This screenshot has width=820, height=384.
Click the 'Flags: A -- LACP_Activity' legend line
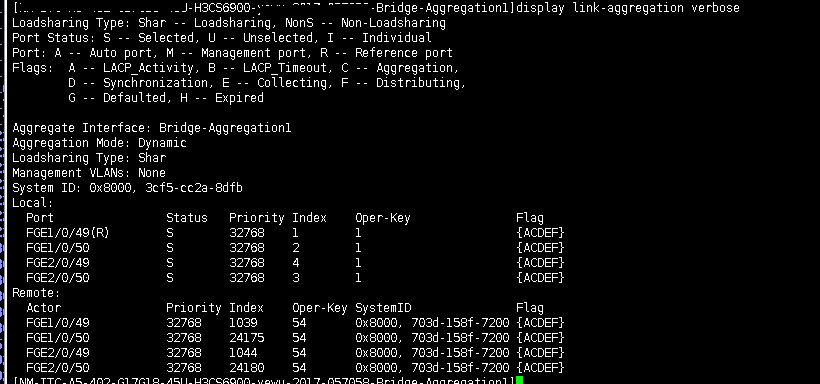click(235, 68)
